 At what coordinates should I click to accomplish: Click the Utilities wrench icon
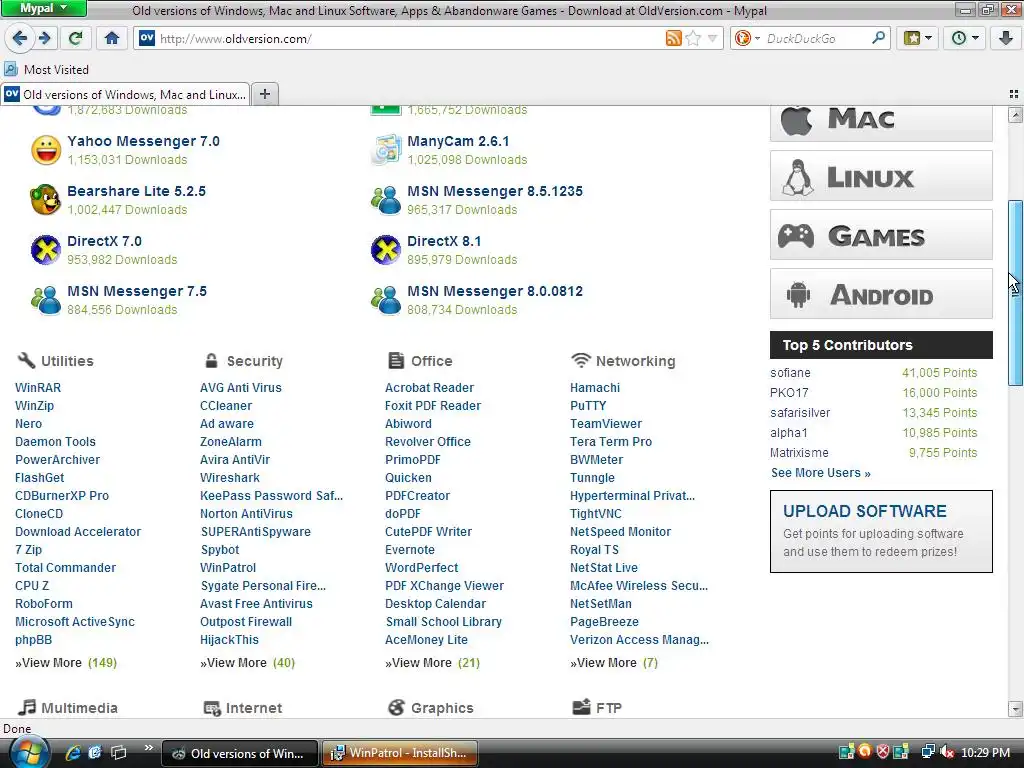tap(26, 360)
